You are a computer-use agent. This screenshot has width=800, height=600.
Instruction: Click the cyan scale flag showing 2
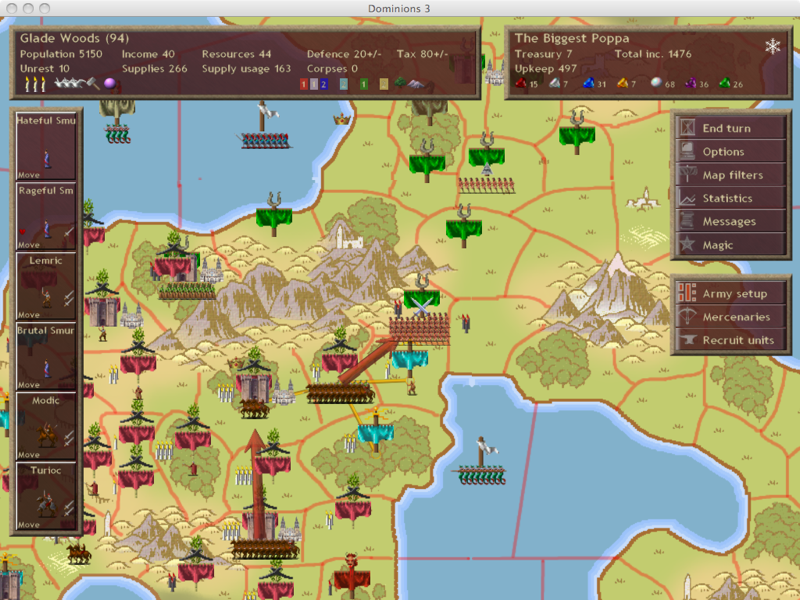point(344,84)
